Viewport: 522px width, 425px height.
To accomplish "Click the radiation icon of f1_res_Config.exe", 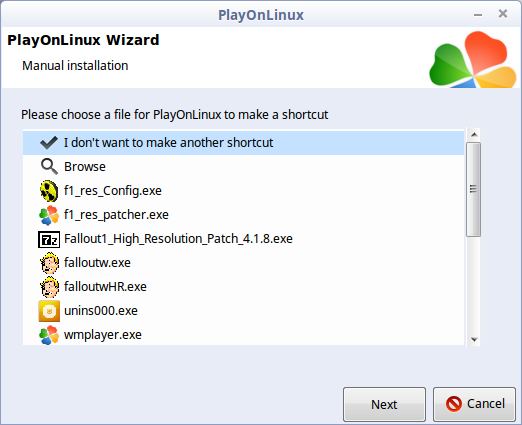I will pos(49,191).
